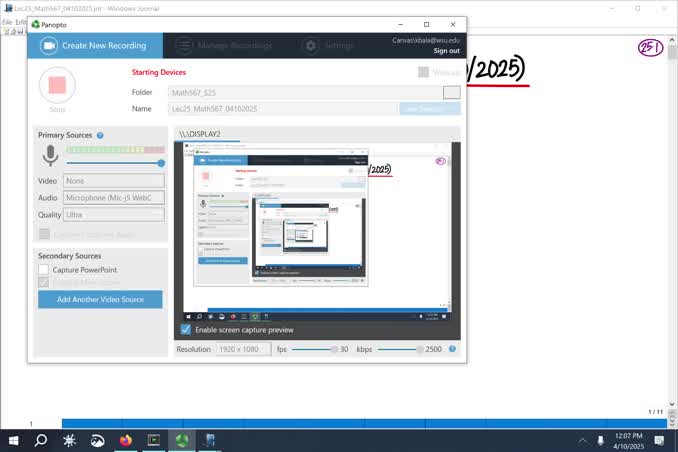Screen dimensions: 678x452
Task: Click the Sign out link
Action: pyautogui.click(x=446, y=51)
